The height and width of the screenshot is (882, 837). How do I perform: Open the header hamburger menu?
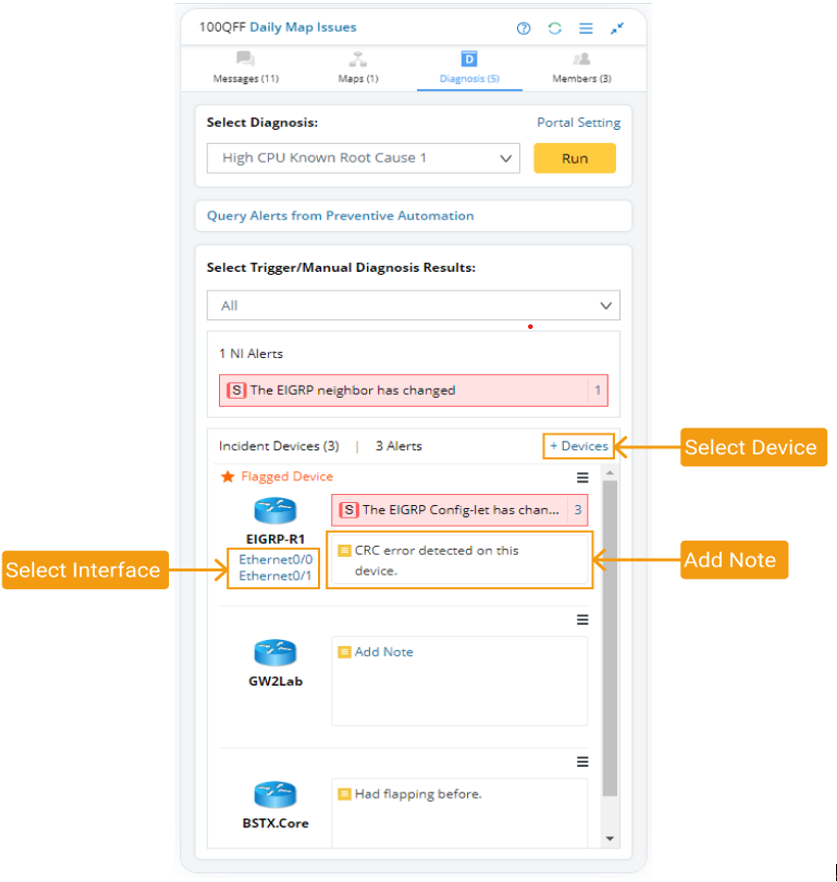[586, 28]
